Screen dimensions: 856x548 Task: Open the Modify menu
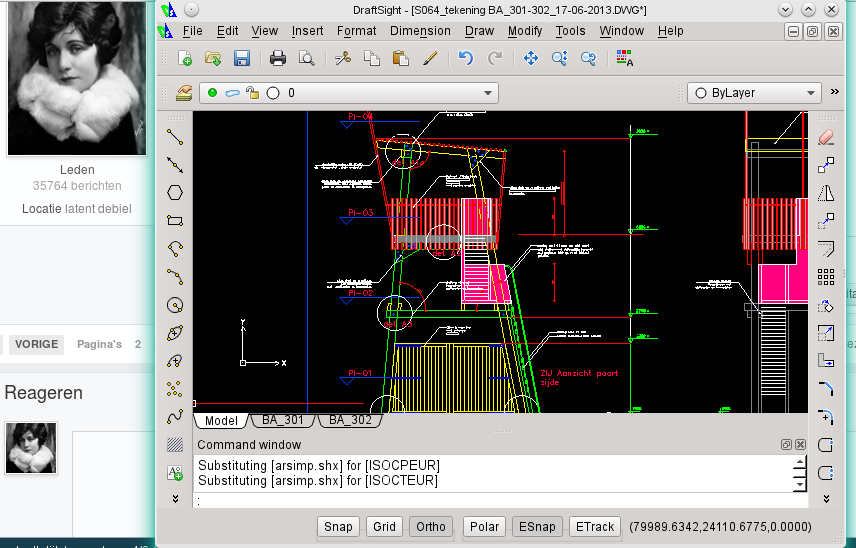[x=525, y=31]
